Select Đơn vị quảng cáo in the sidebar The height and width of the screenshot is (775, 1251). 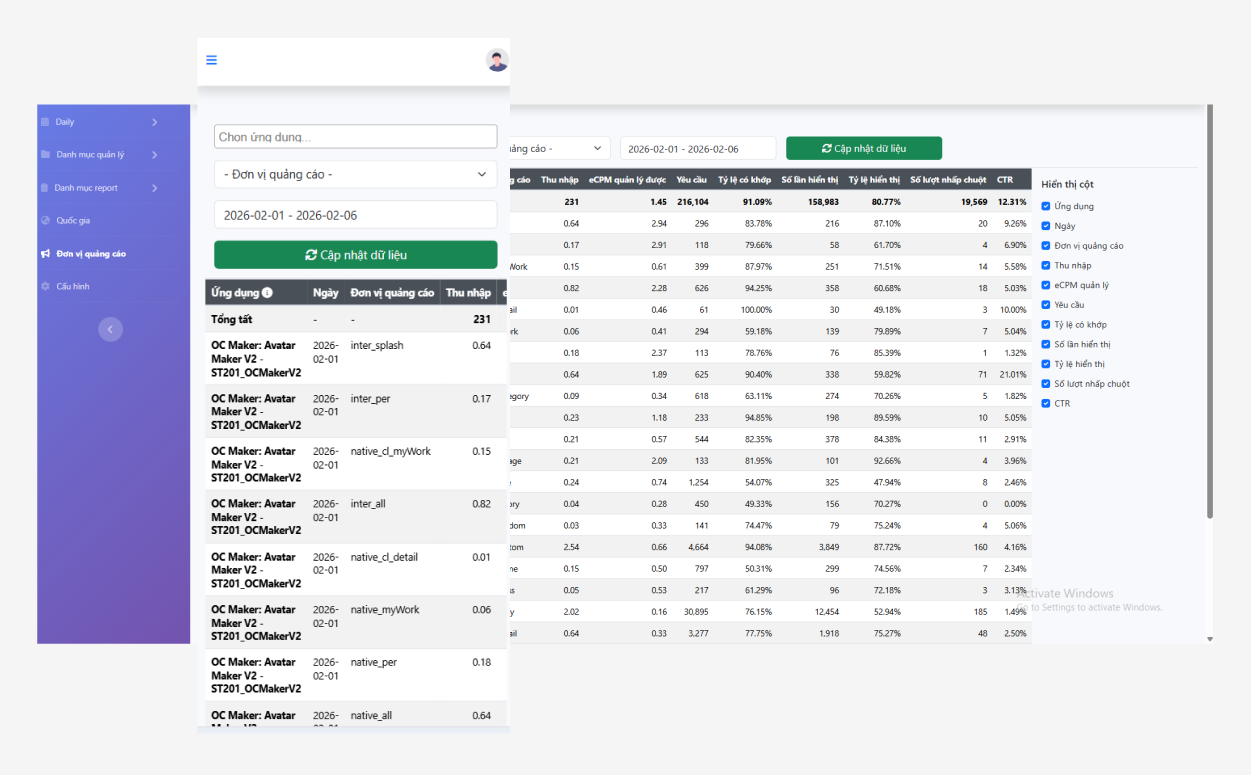[x=91, y=254]
